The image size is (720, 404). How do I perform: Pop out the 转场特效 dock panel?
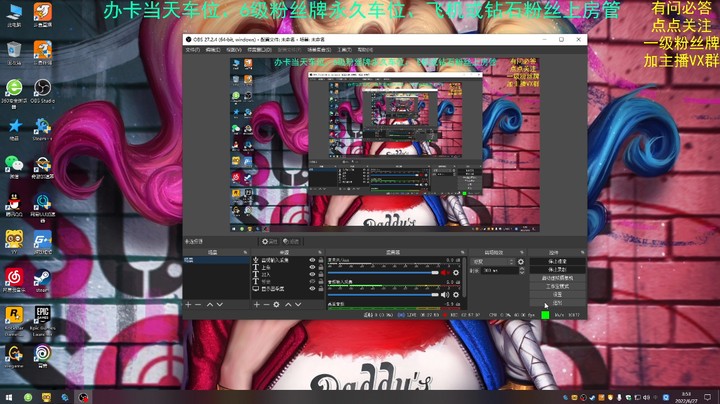coord(522,252)
